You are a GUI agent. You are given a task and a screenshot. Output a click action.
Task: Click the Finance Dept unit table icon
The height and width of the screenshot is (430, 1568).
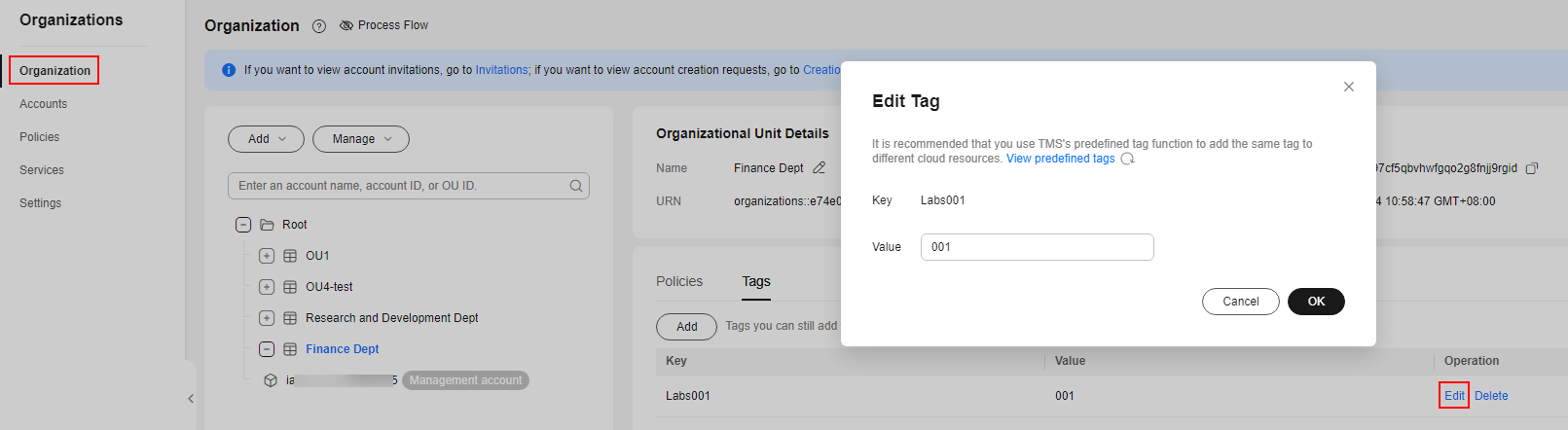pyautogui.click(x=290, y=349)
